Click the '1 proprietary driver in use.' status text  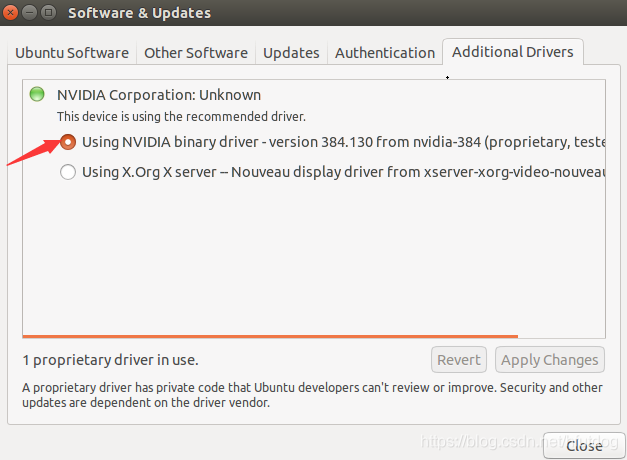110,360
